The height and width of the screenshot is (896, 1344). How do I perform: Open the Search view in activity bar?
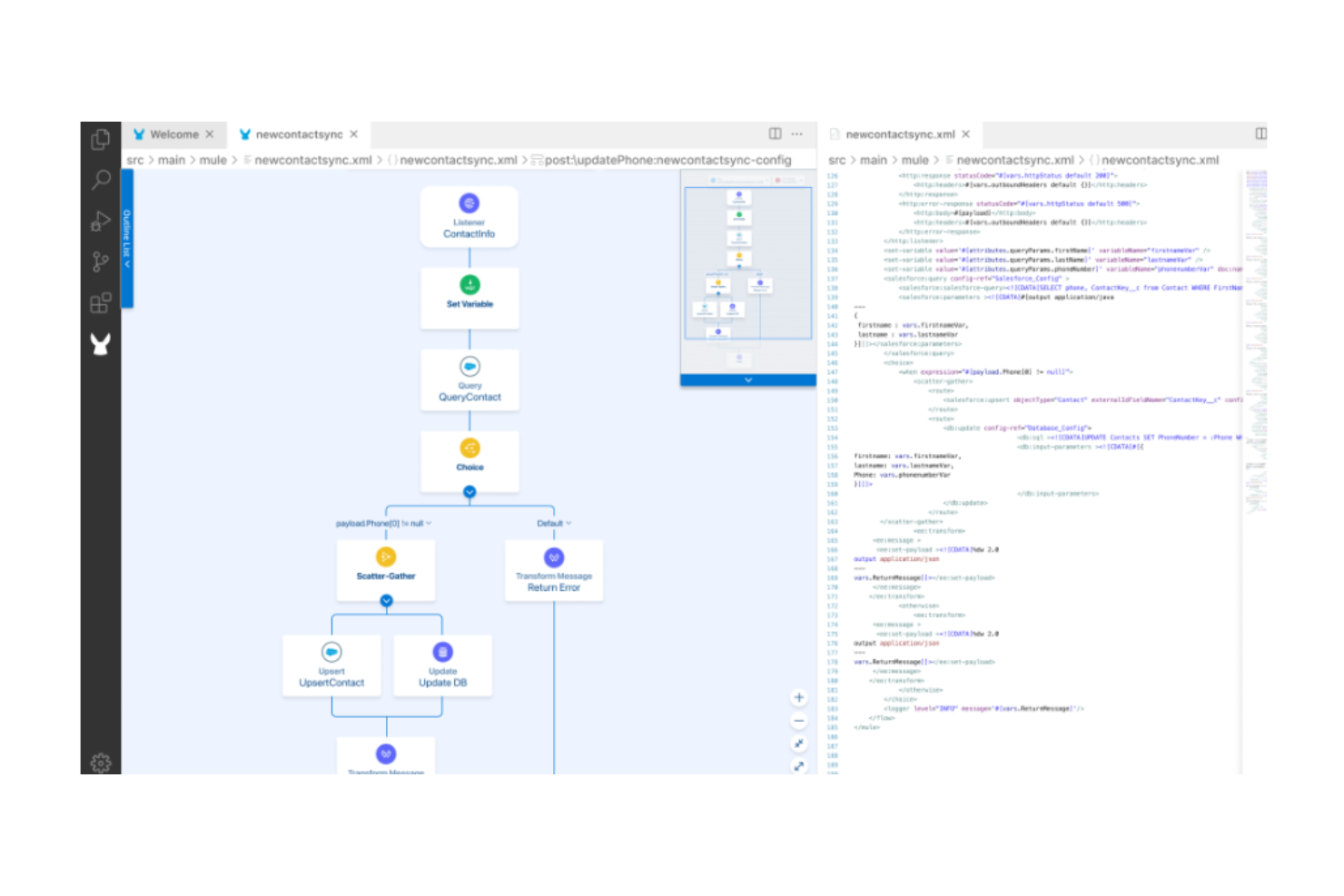tap(101, 180)
